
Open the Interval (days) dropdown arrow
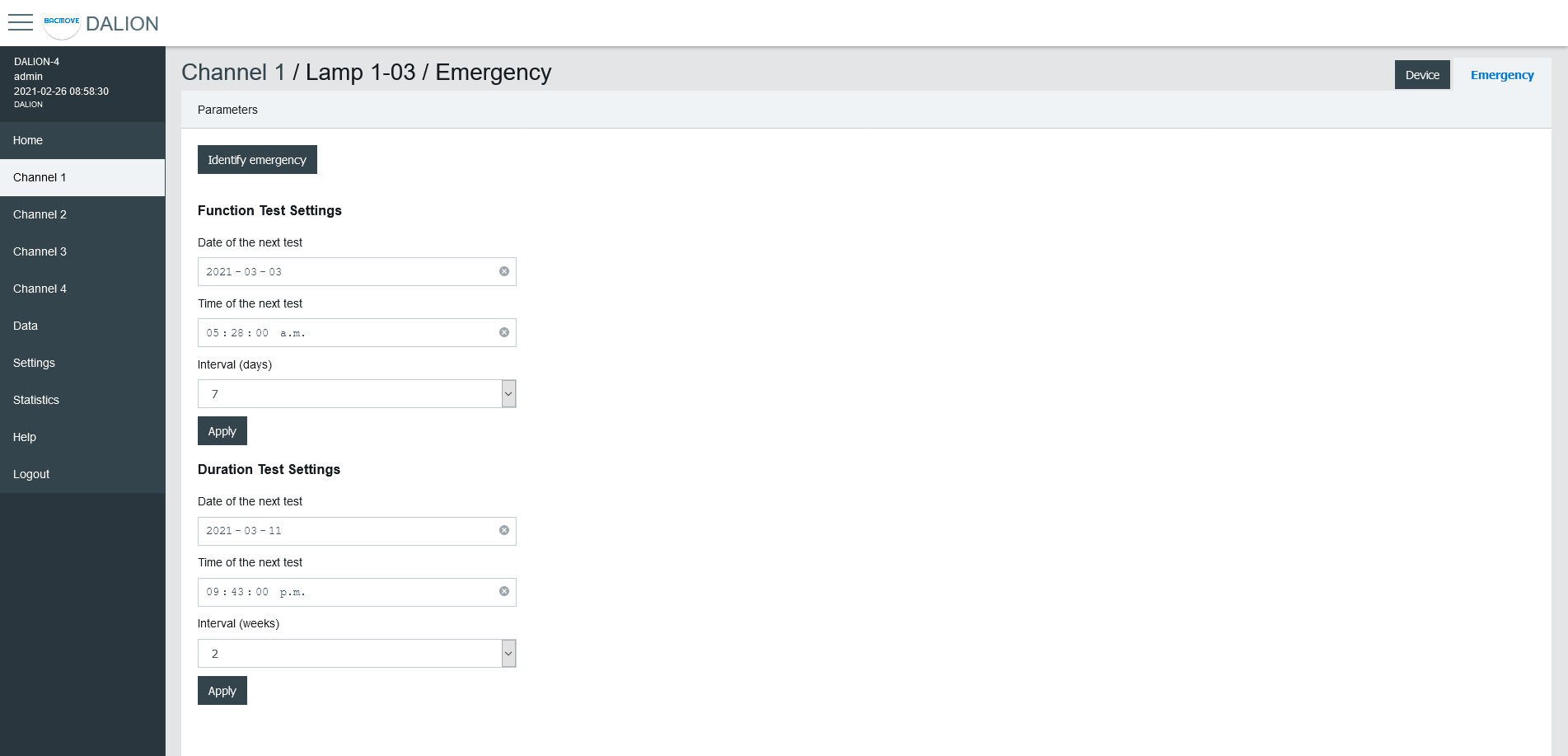click(x=509, y=393)
